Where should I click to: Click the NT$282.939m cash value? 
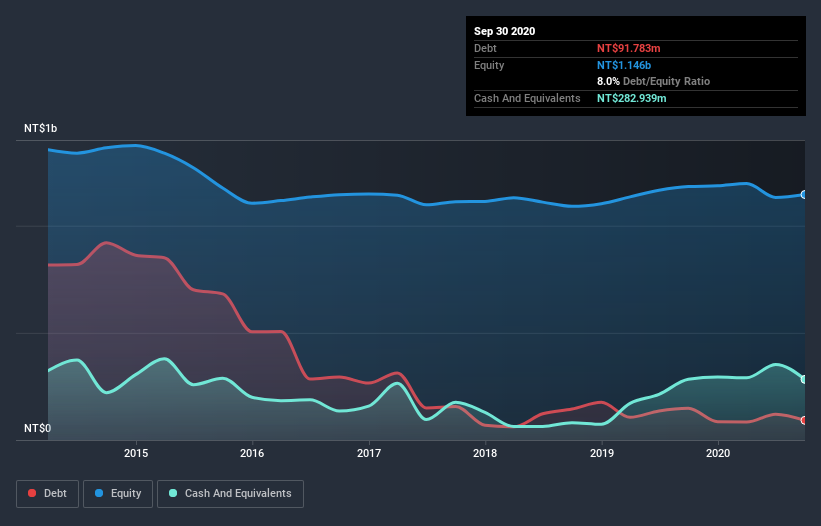631,98
